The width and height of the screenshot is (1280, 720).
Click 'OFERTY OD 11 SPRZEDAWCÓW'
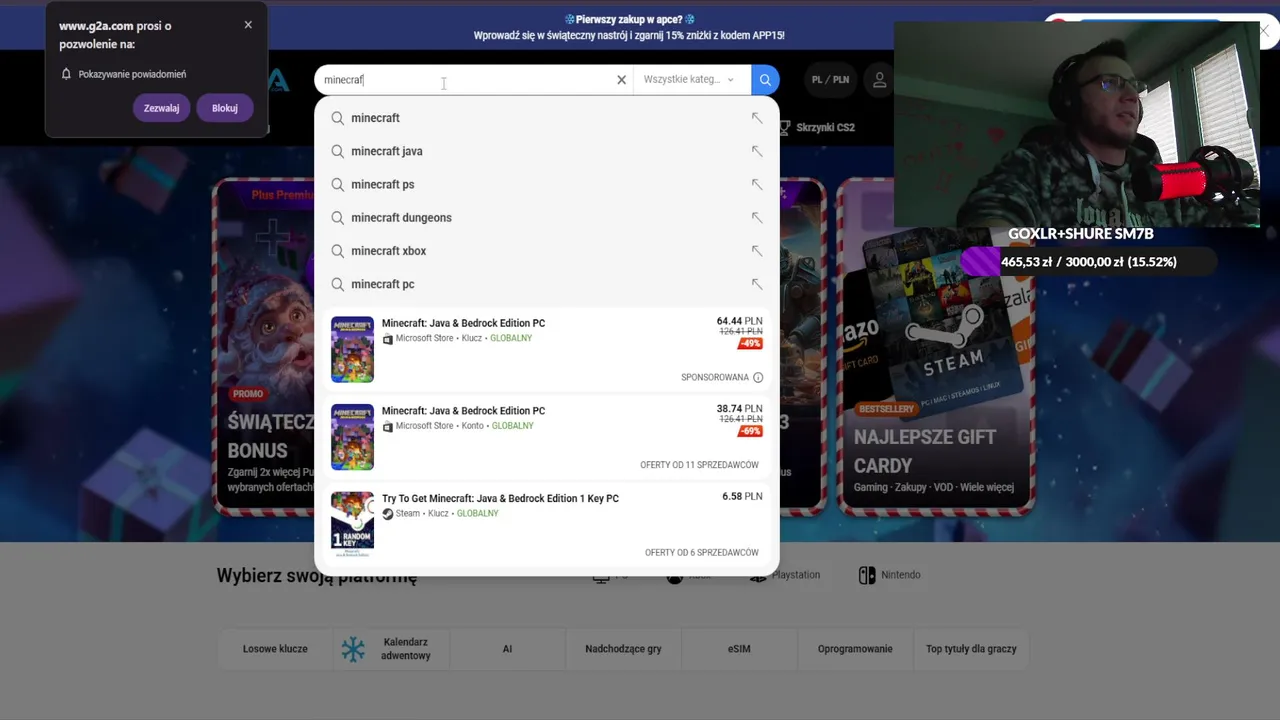(699, 465)
